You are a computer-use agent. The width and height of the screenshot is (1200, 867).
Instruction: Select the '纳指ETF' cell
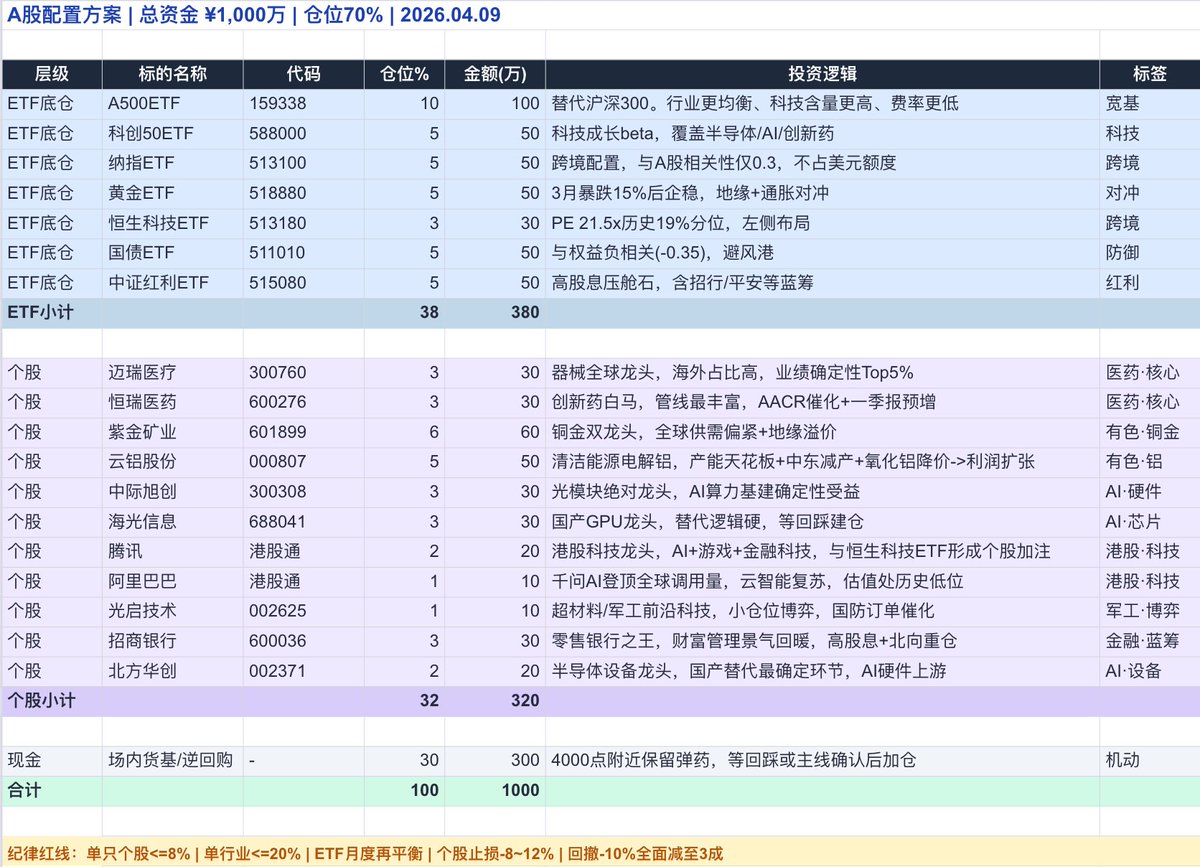click(172, 163)
